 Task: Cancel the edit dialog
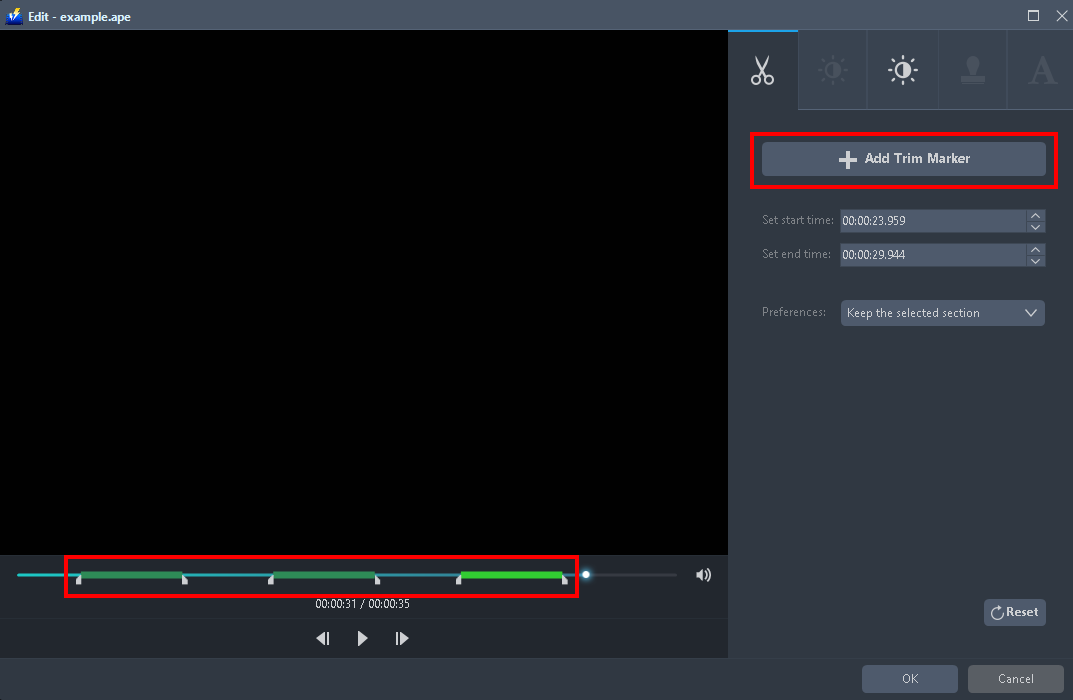pos(1015,678)
